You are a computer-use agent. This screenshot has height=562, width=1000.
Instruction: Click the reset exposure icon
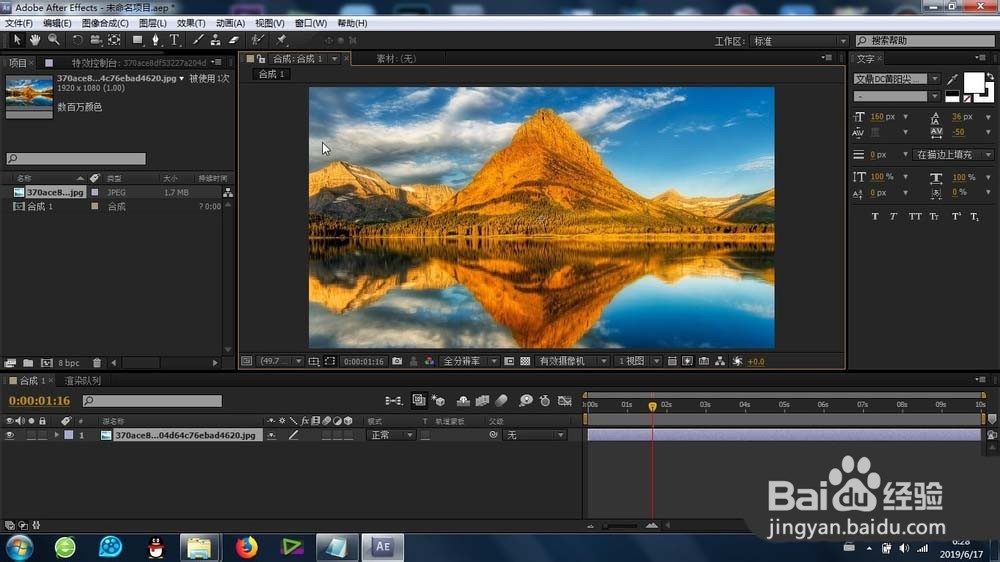[x=737, y=361]
